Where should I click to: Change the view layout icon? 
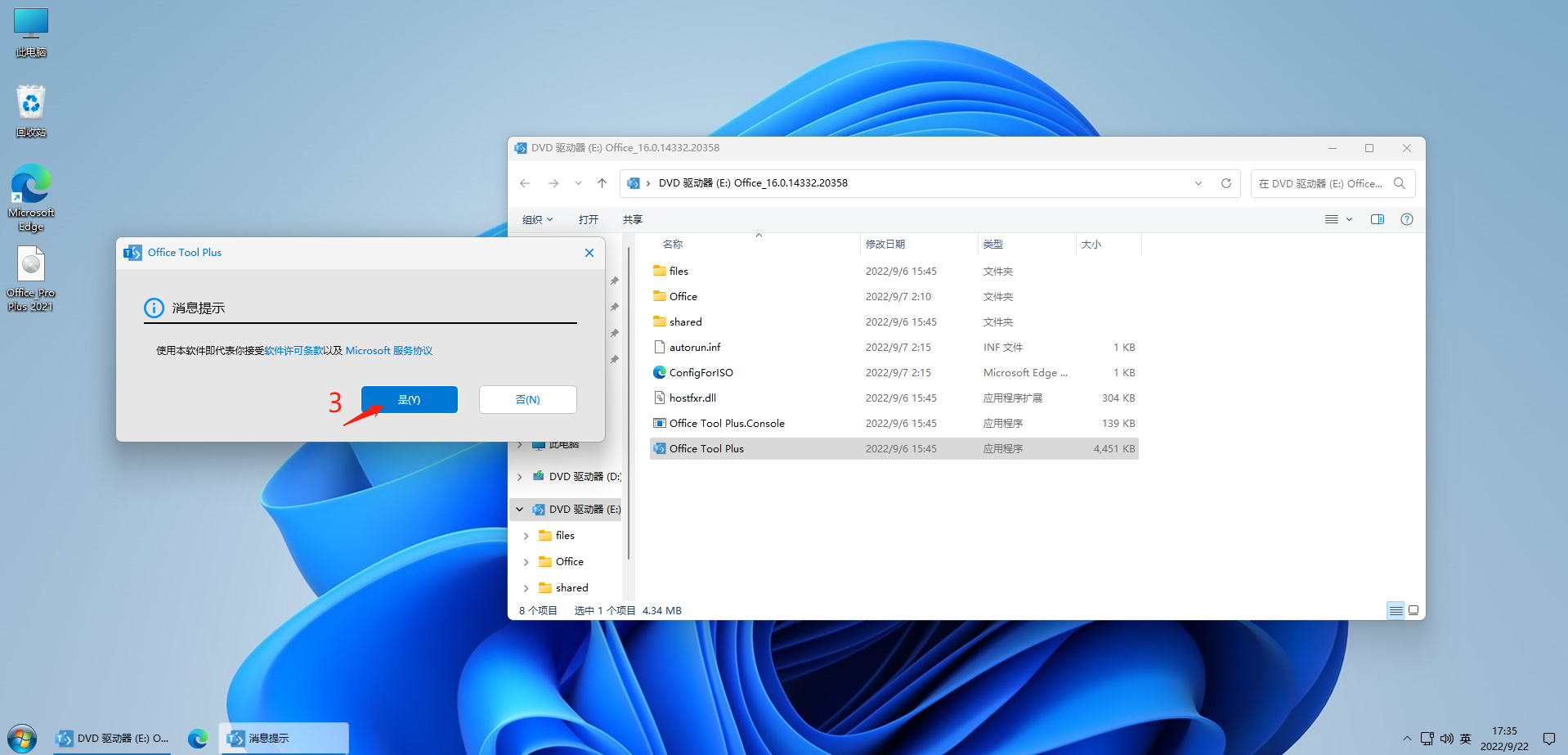tap(1332, 219)
